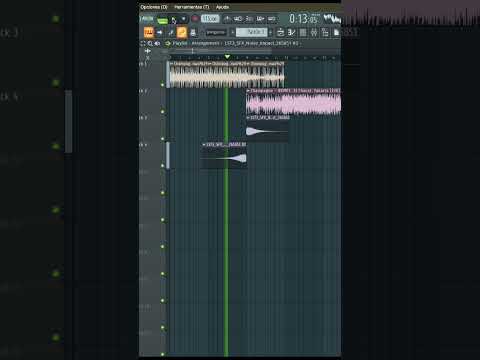Image resolution: width=480 pixels, height=360 pixels.
Task: Mute Track 6 with its green dot
Action: (x=163, y=220)
